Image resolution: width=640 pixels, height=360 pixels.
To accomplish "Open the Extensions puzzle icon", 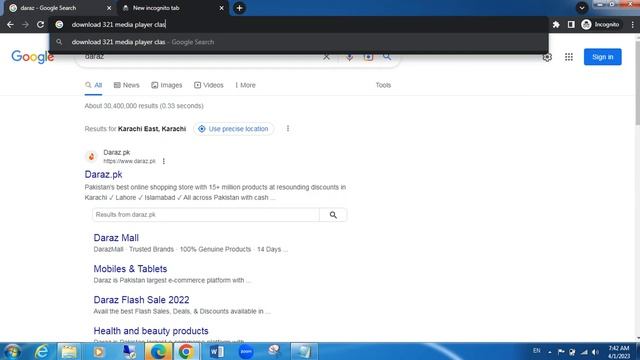I will click(556, 24).
